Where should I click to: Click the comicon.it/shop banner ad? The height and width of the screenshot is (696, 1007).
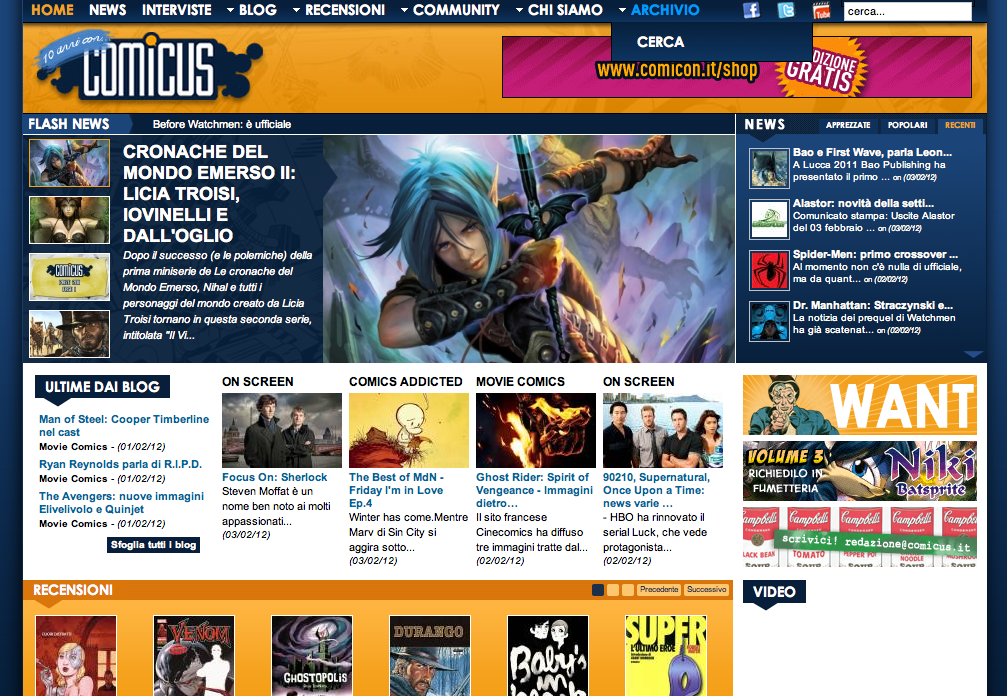(737, 67)
